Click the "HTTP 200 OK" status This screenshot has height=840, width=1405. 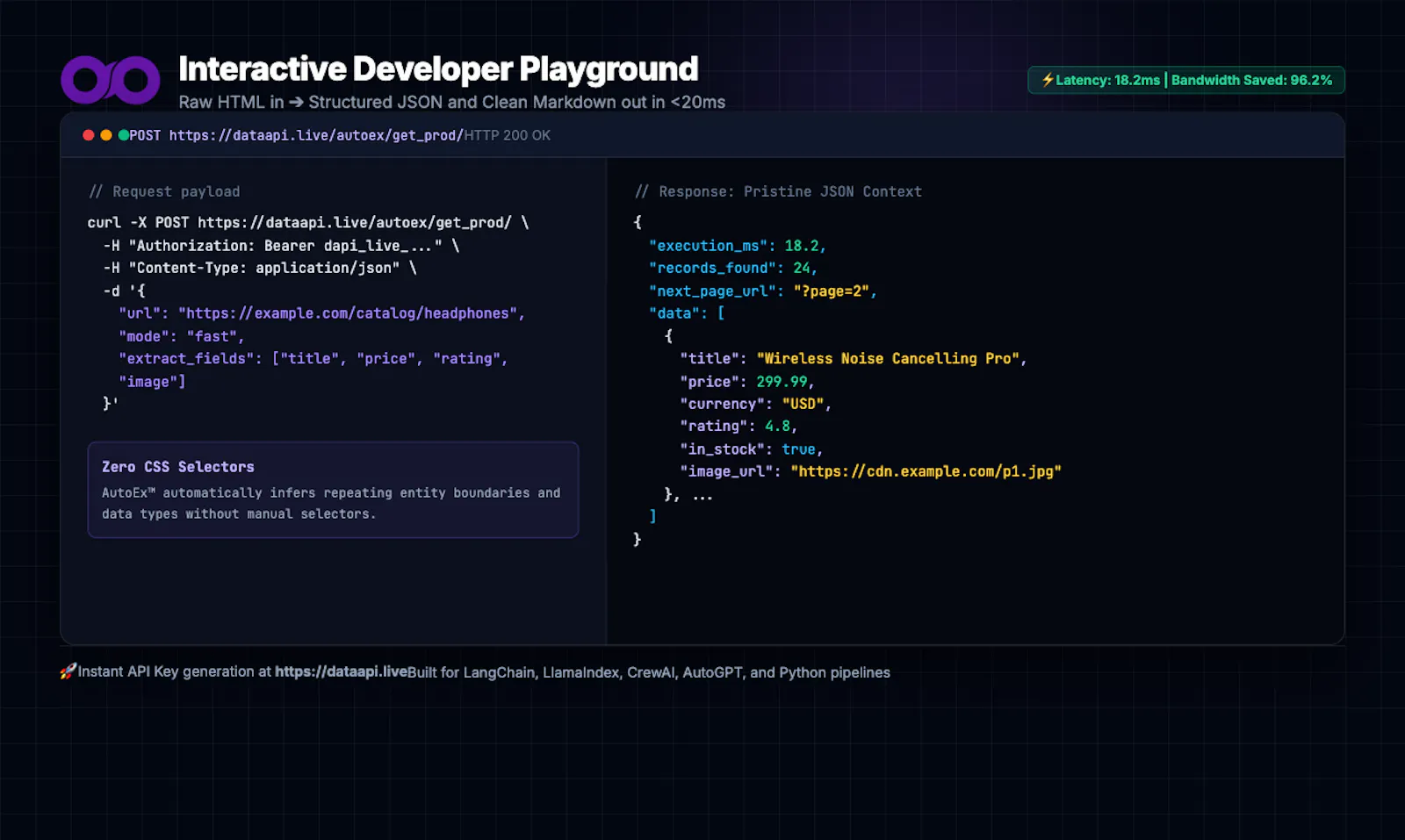(x=508, y=135)
